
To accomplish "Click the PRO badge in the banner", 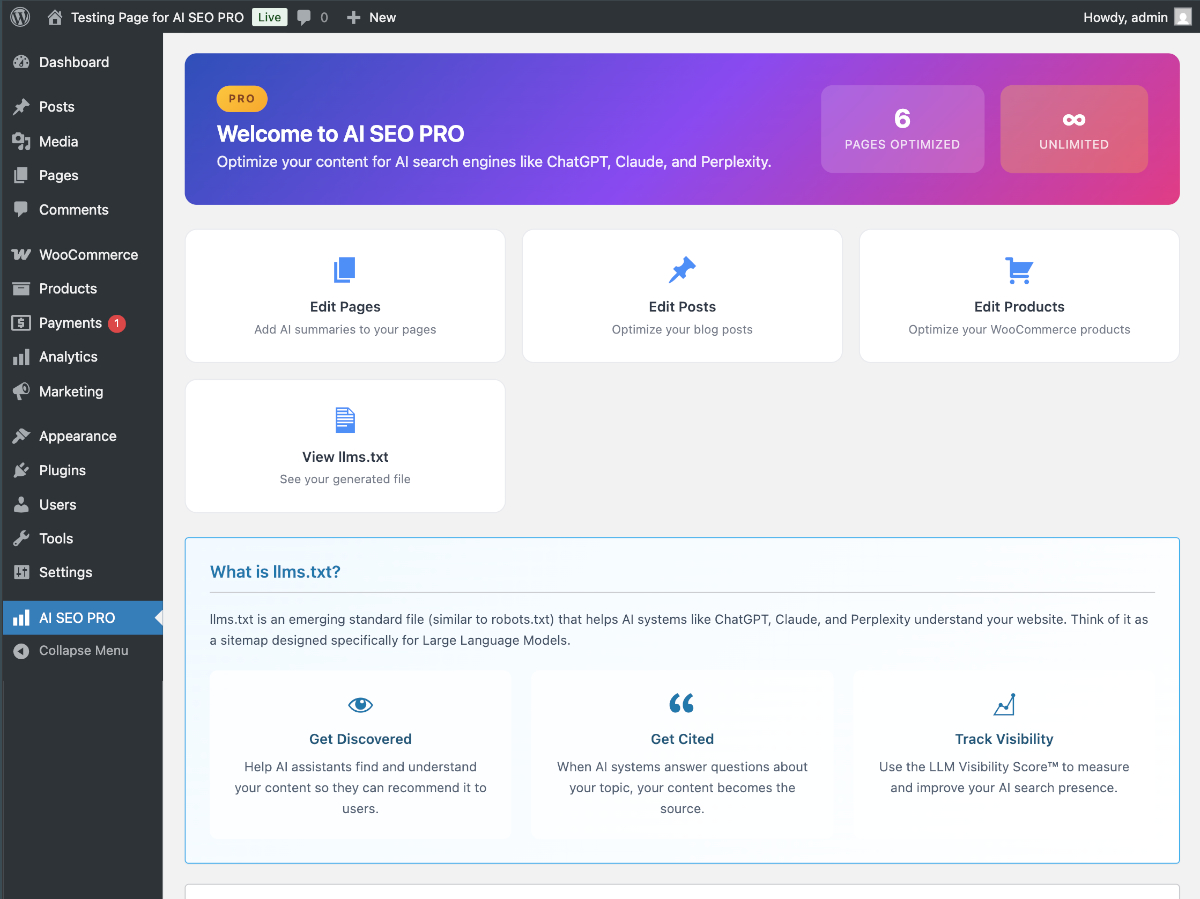I will click(242, 99).
